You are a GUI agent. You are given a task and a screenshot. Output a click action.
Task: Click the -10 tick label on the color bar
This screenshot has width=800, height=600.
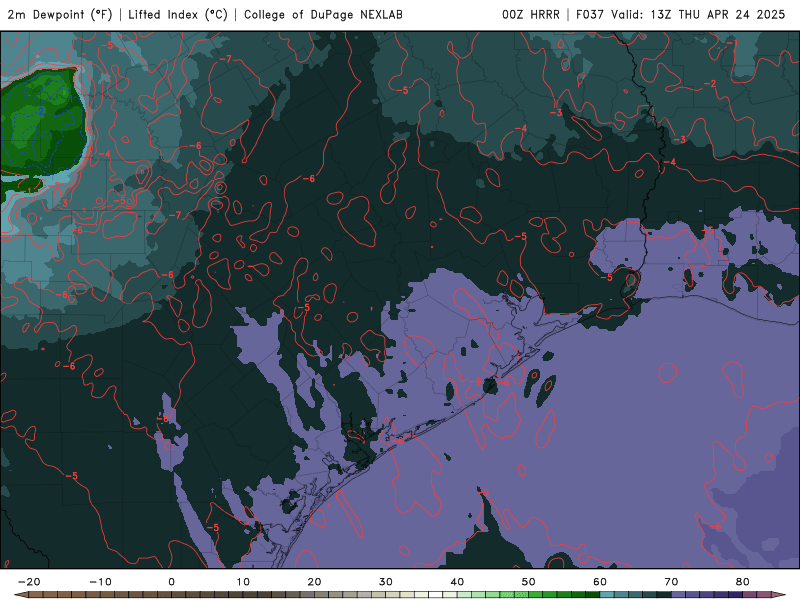(x=100, y=582)
